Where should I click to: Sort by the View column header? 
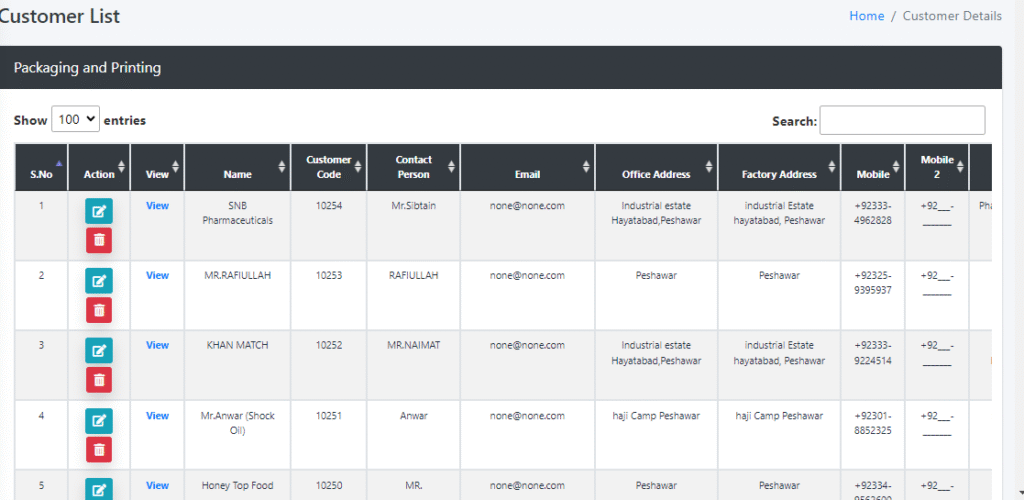[157, 168]
